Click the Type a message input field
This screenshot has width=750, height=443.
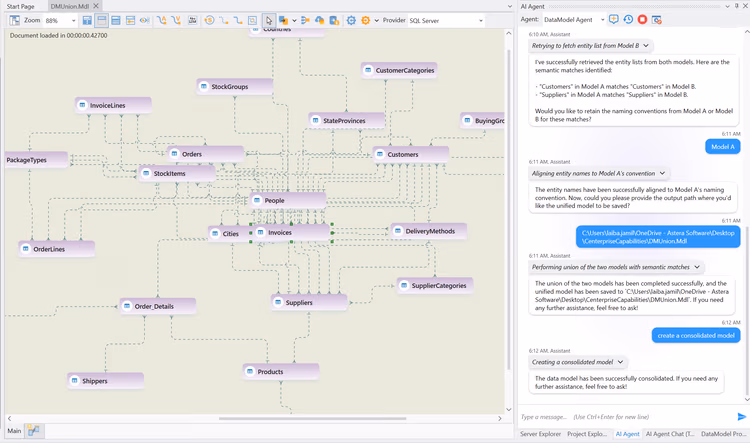[x=627, y=417]
